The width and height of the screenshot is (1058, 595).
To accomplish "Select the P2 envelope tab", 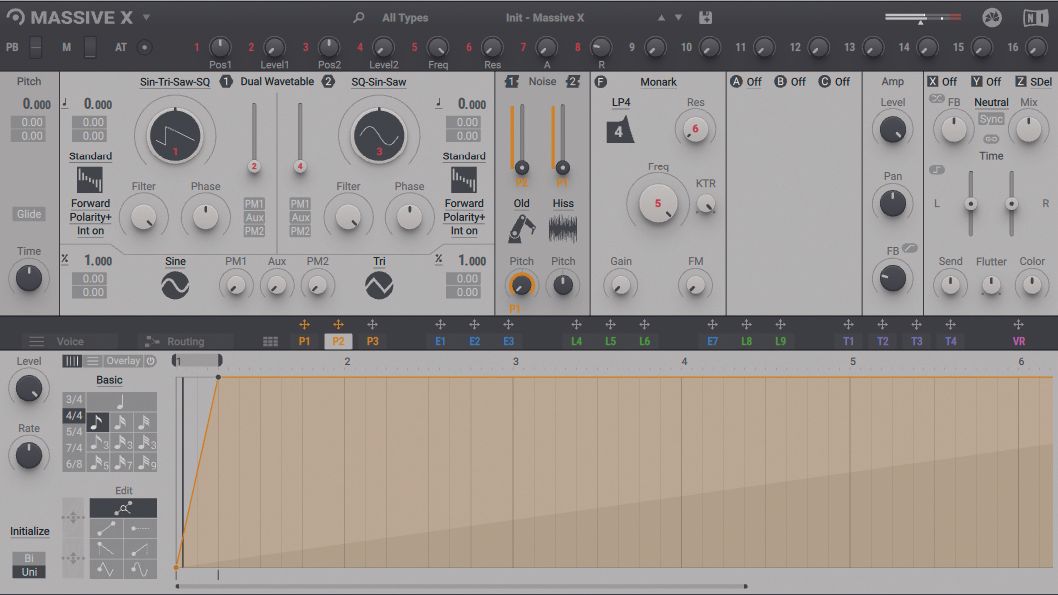I will [x=338, y=340].
